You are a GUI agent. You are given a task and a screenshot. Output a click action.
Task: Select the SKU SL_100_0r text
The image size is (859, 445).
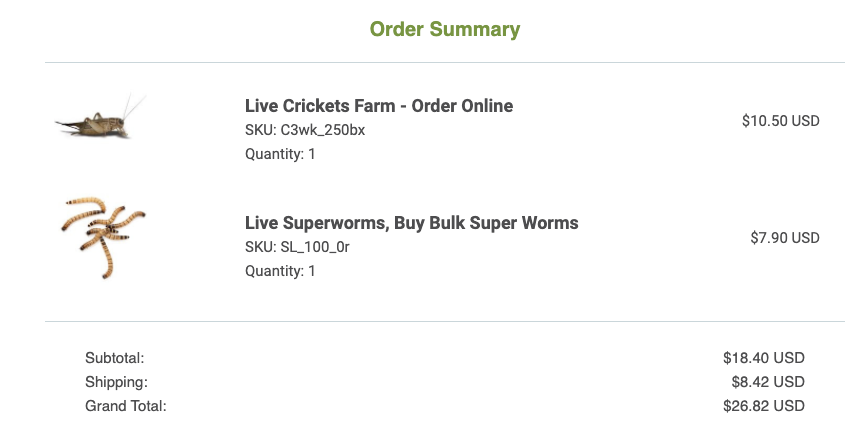tap(297, 247)
